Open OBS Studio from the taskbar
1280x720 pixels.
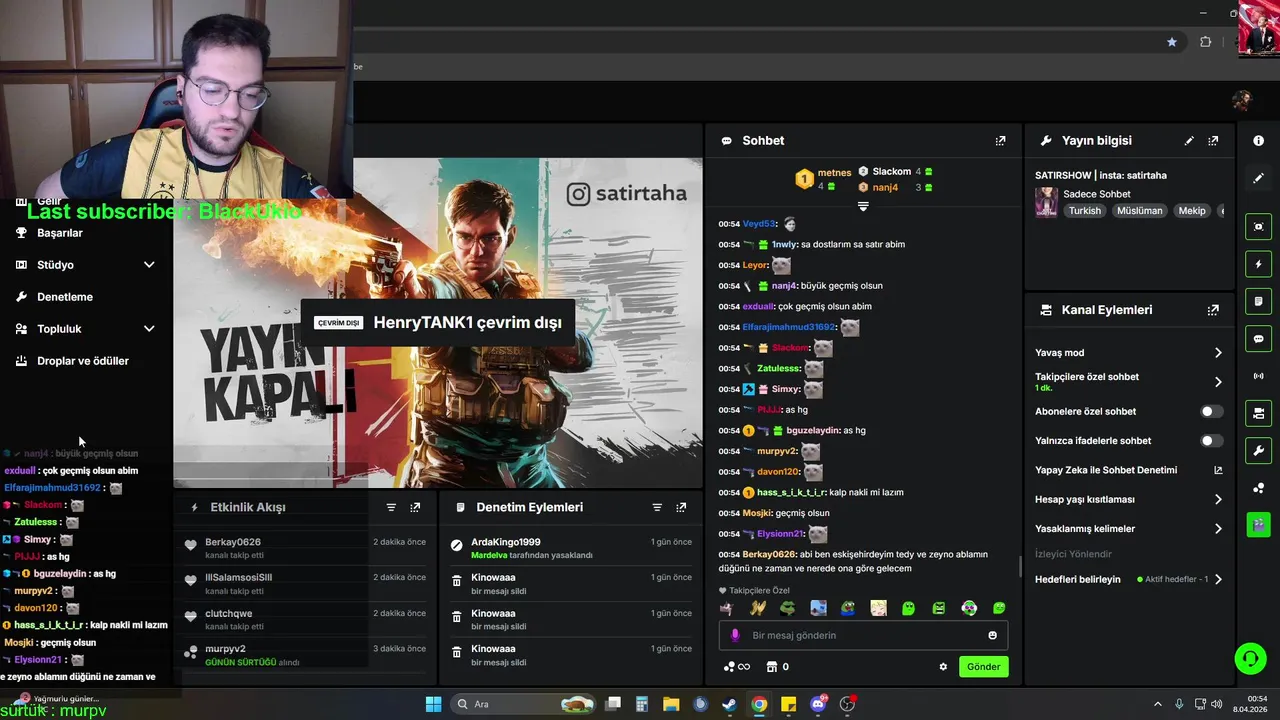pyautogui.click(x=848, y=704)
